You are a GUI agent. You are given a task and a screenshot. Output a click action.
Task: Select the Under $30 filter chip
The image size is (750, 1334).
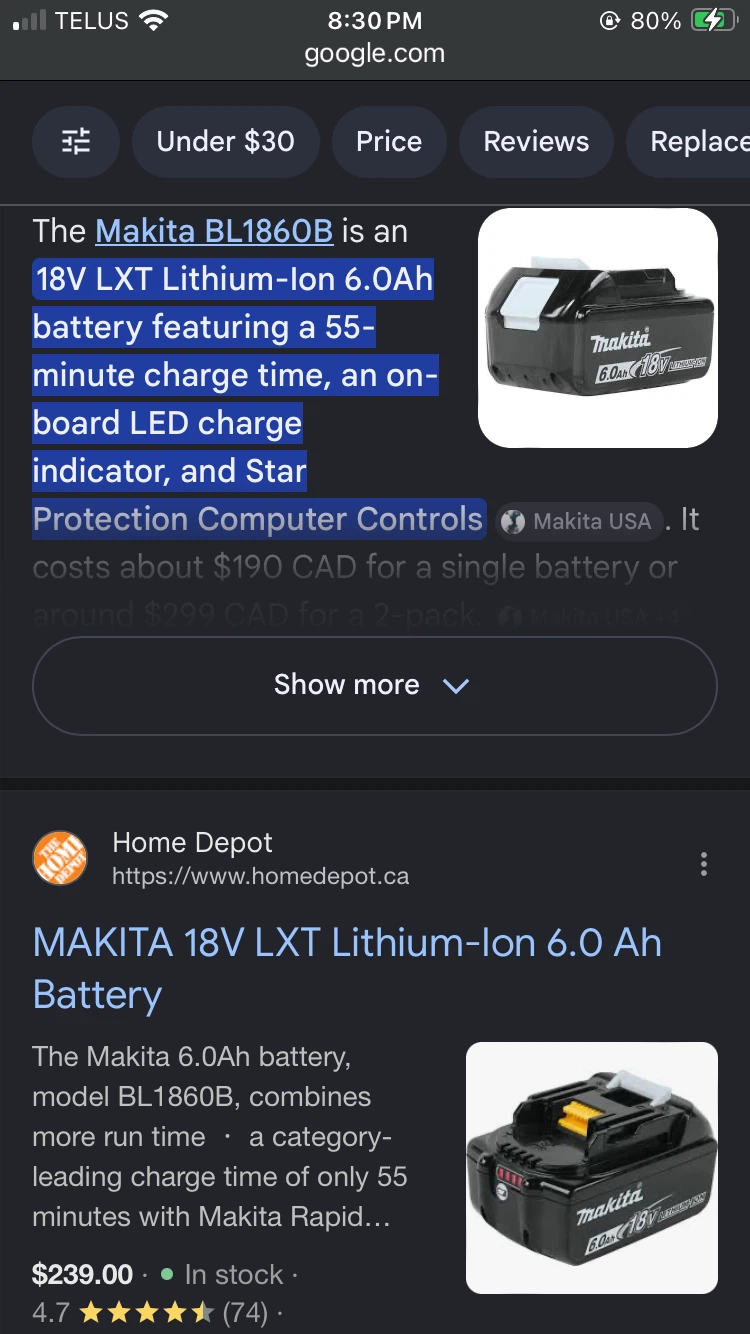pyautogui.click(x=226, y=141)
